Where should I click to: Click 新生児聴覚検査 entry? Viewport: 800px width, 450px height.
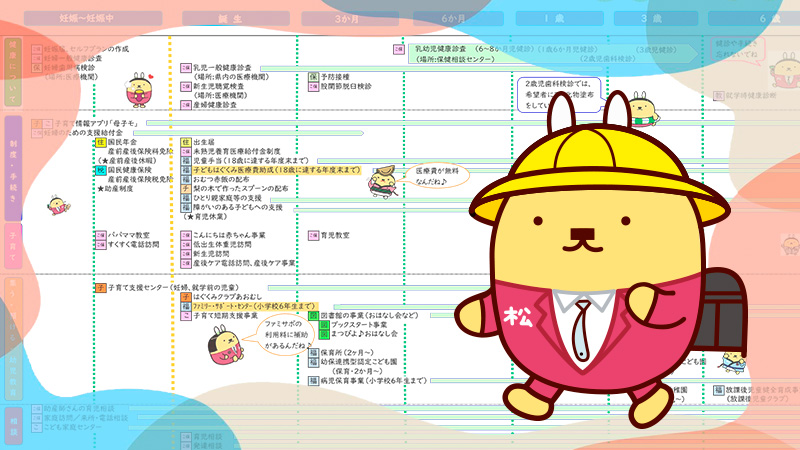(218, 86)
